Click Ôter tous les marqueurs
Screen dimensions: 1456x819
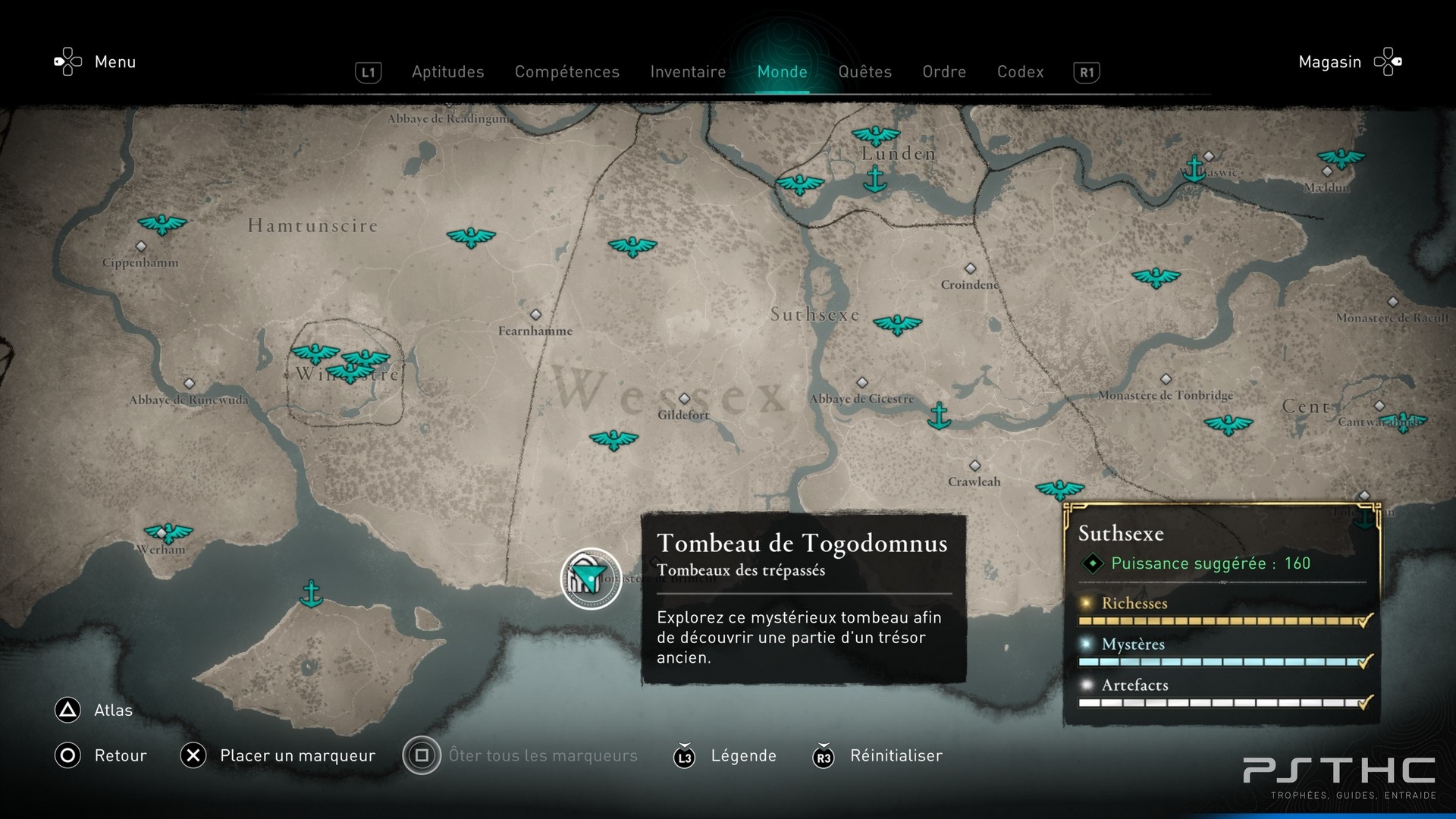pos(543,755)
